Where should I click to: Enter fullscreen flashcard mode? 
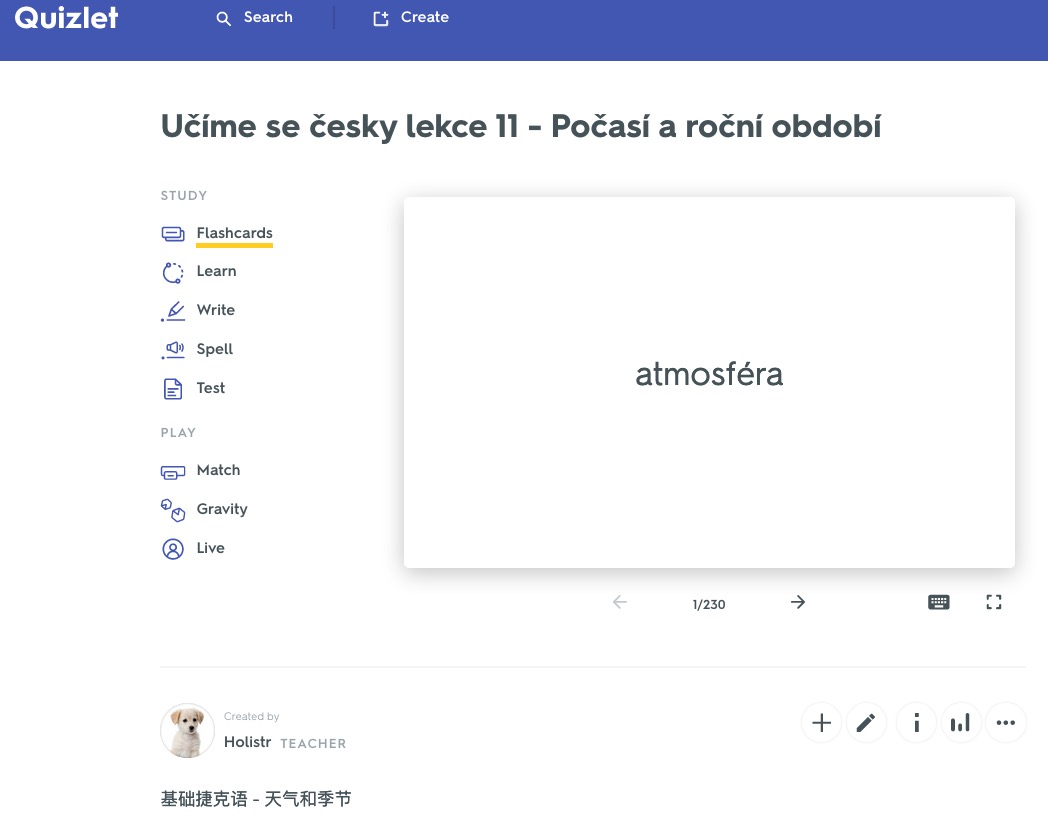(993, 602)
